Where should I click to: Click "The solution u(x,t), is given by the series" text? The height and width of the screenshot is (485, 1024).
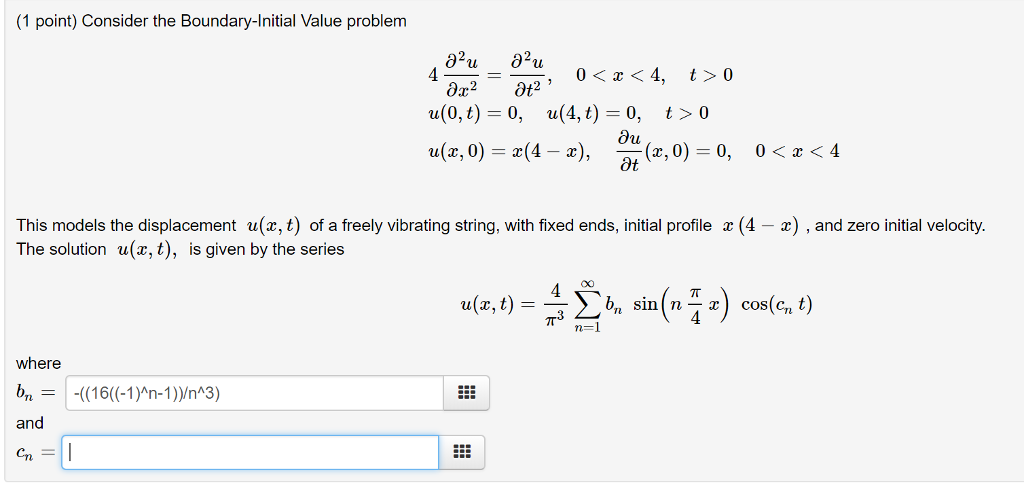click(x=180, y=249)
